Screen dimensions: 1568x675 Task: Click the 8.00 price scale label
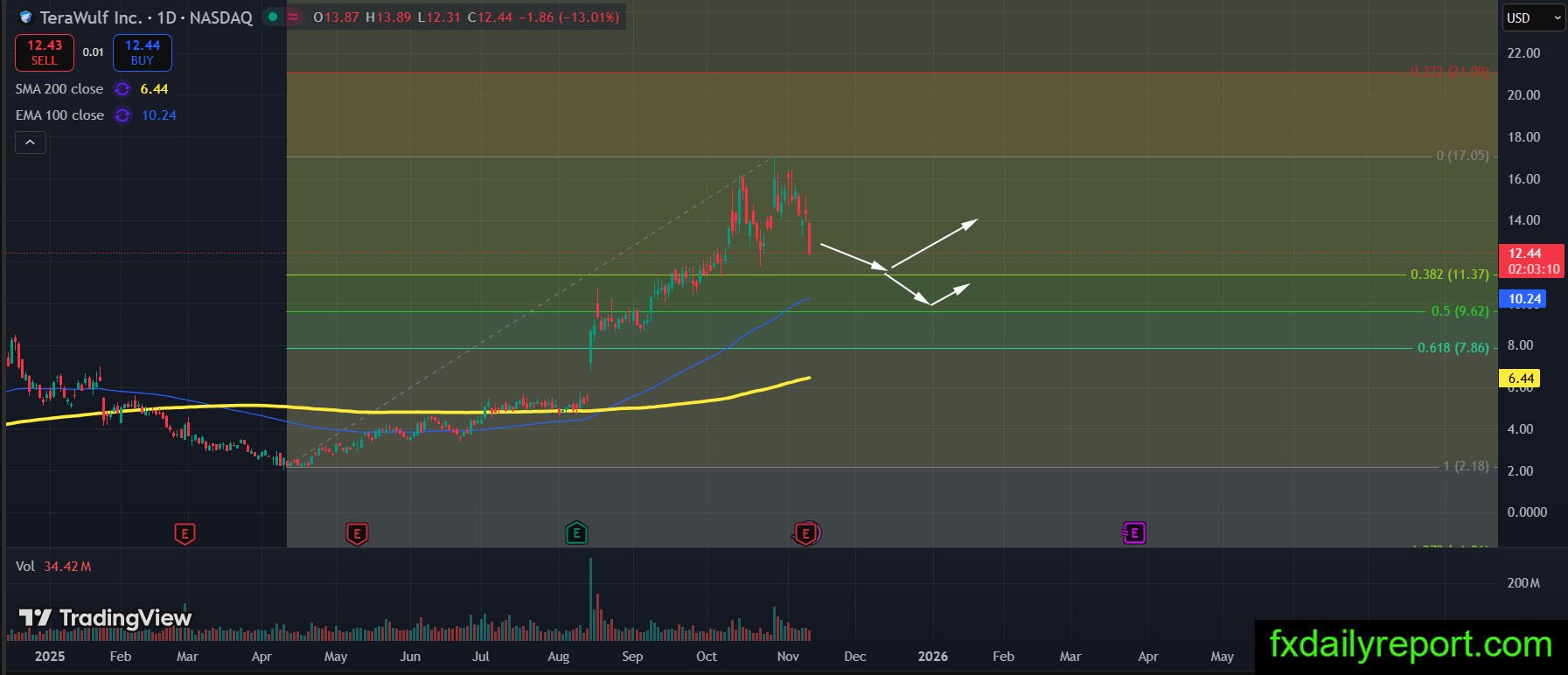click(1520, 345)
